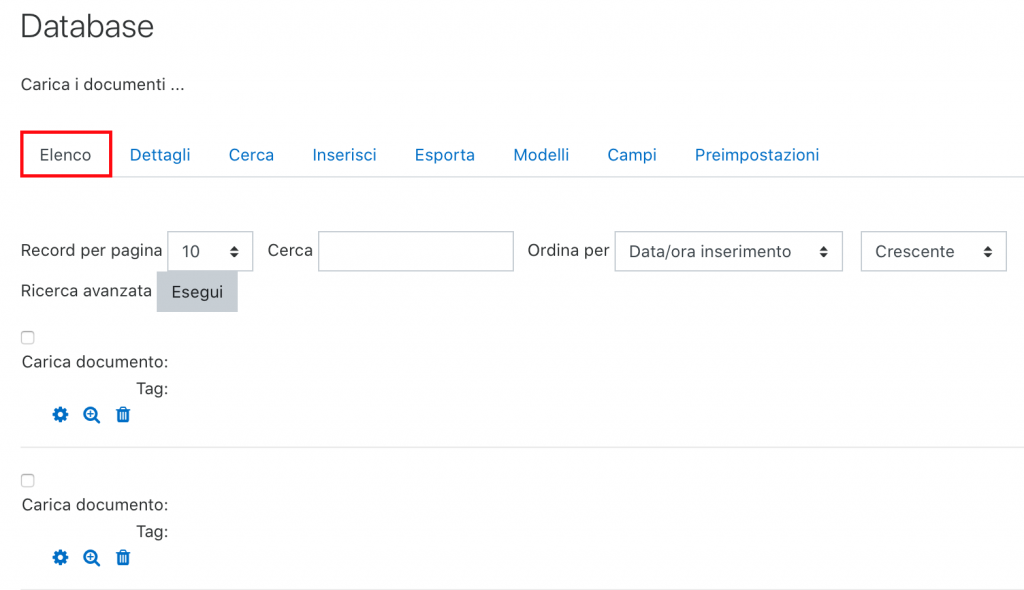Open the Crescente sort order dropdown
1024x590 pixels.
pyautogui.click(x=933, y=251)
